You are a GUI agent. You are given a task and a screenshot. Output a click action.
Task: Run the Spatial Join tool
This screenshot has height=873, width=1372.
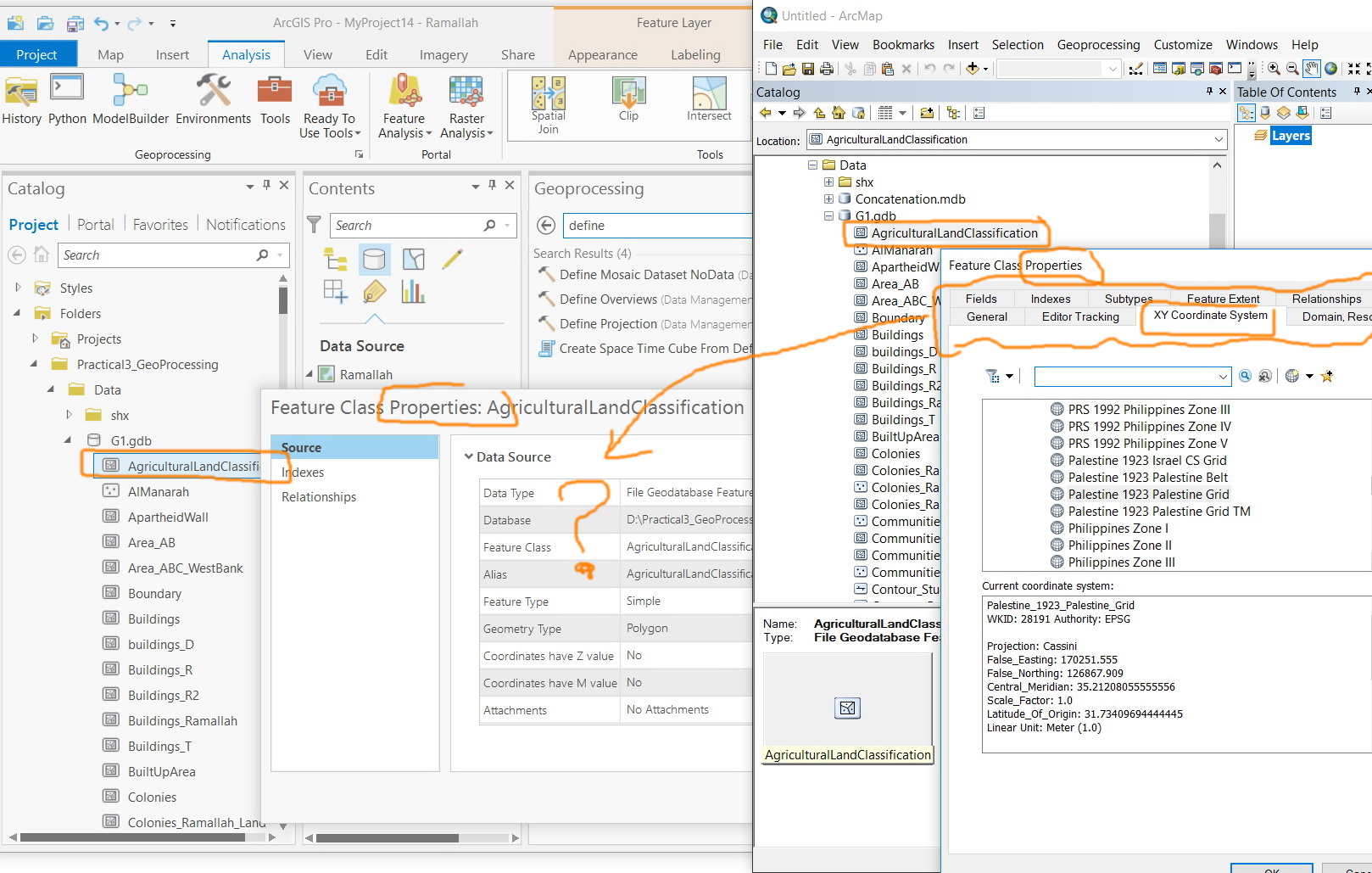pyautogui.click(x=548, y=105)
